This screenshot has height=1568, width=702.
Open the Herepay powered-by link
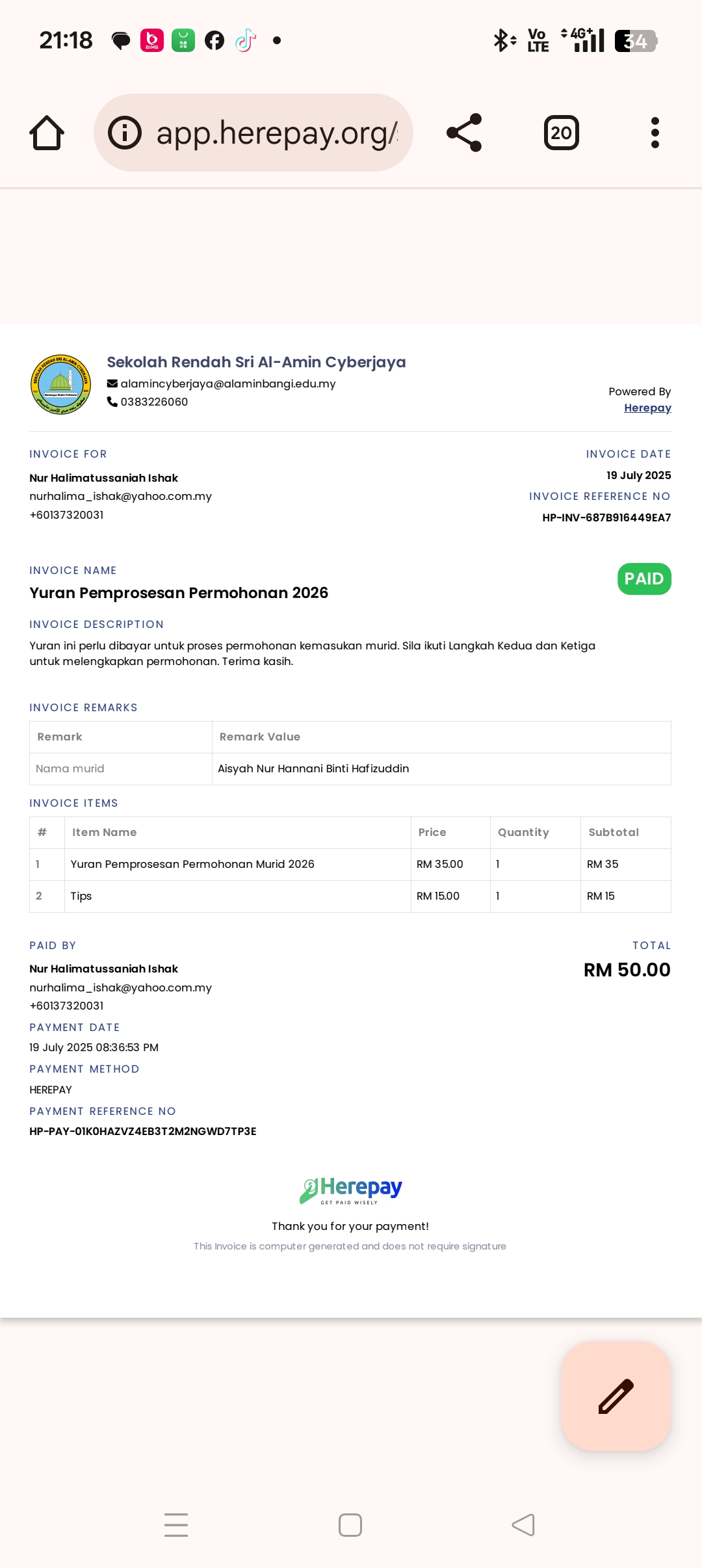[647, 408]
